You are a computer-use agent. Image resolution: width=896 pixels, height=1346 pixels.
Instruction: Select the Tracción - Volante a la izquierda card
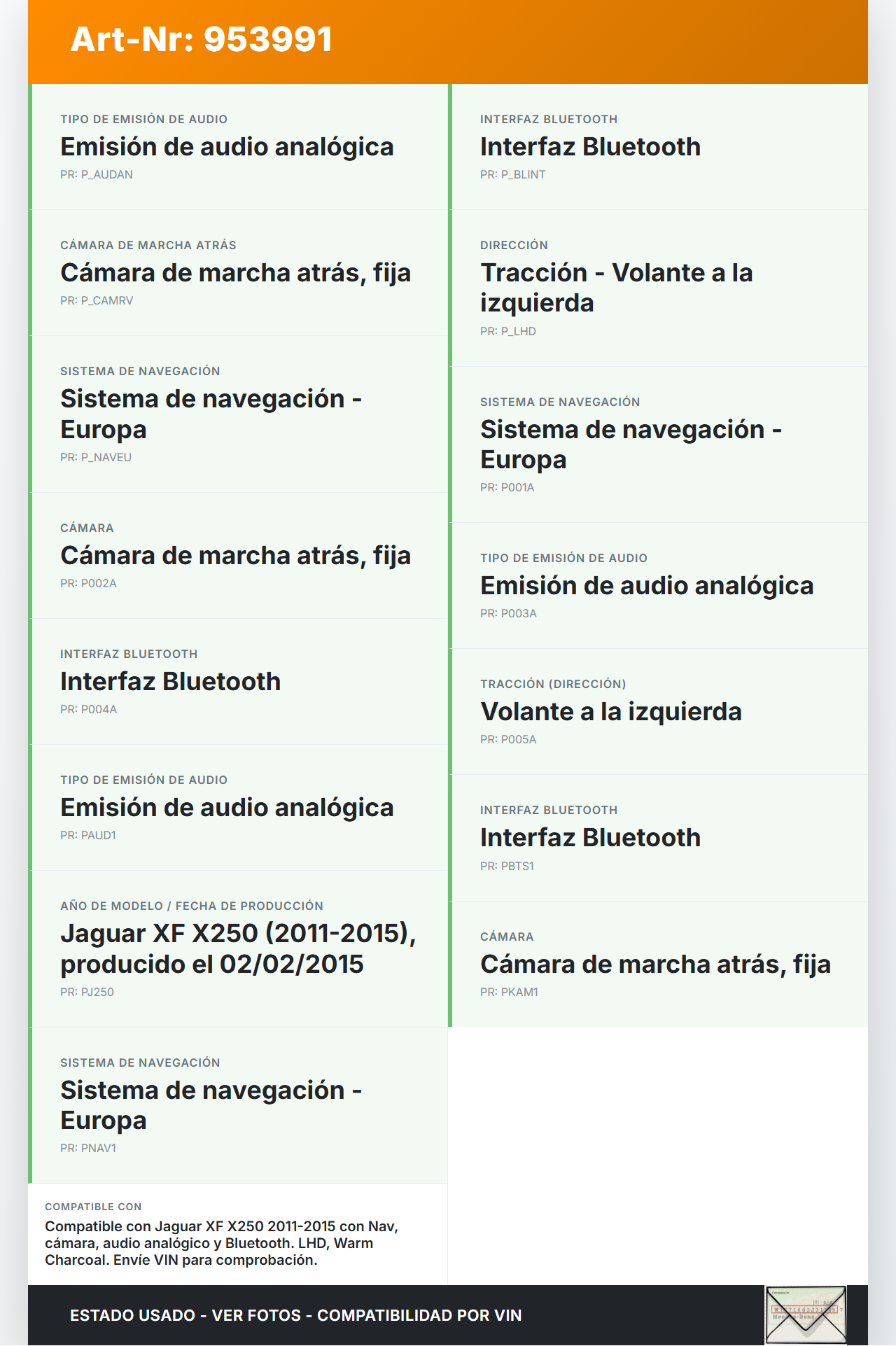pyautogui.click(x=658, y=288)
